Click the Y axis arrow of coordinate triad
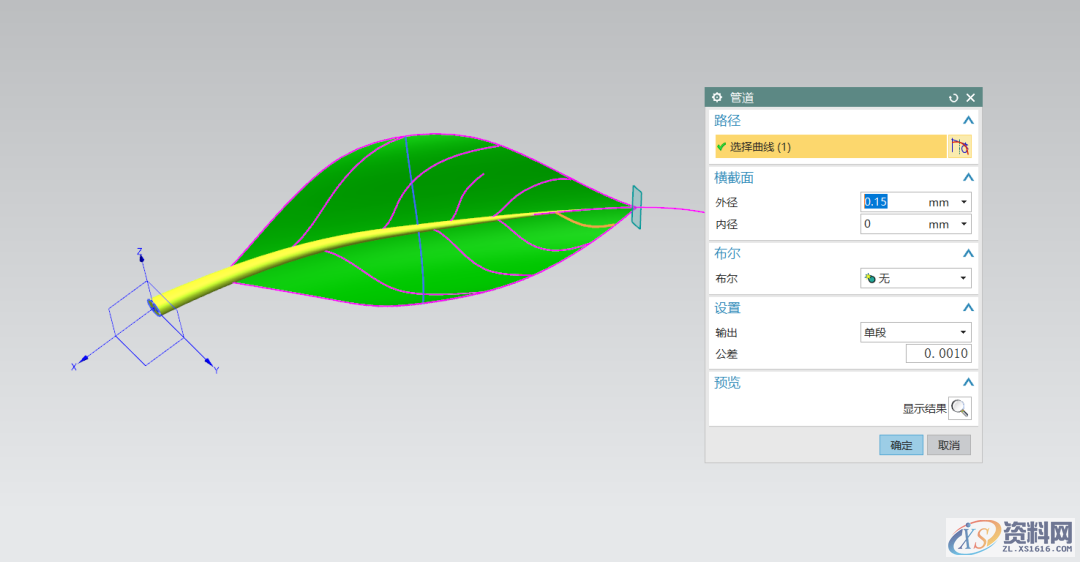This screenshot has width=1080, height=562. [x=209, y=362]
